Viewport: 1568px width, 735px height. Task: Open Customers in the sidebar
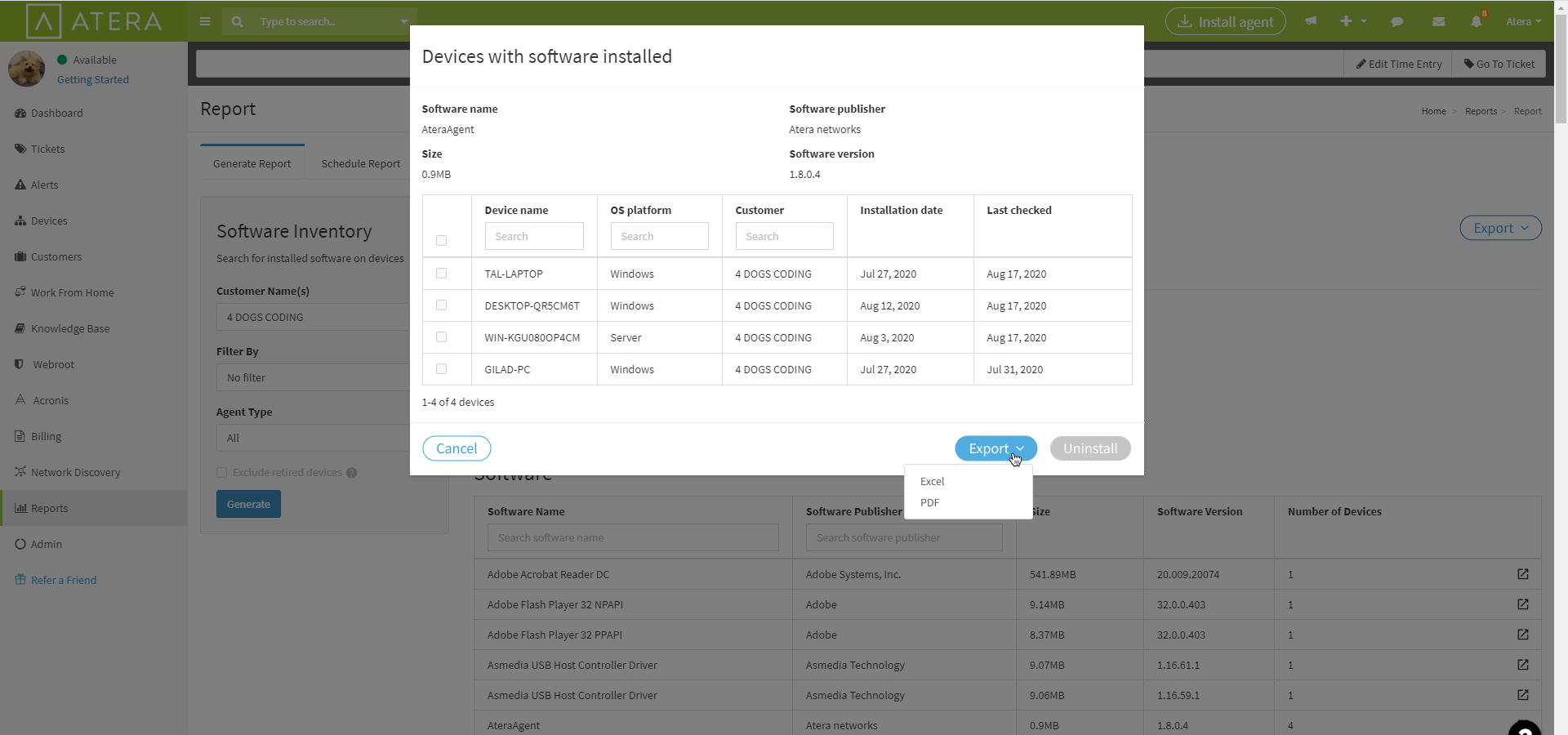pyautogui.click(x=56, y=256)
